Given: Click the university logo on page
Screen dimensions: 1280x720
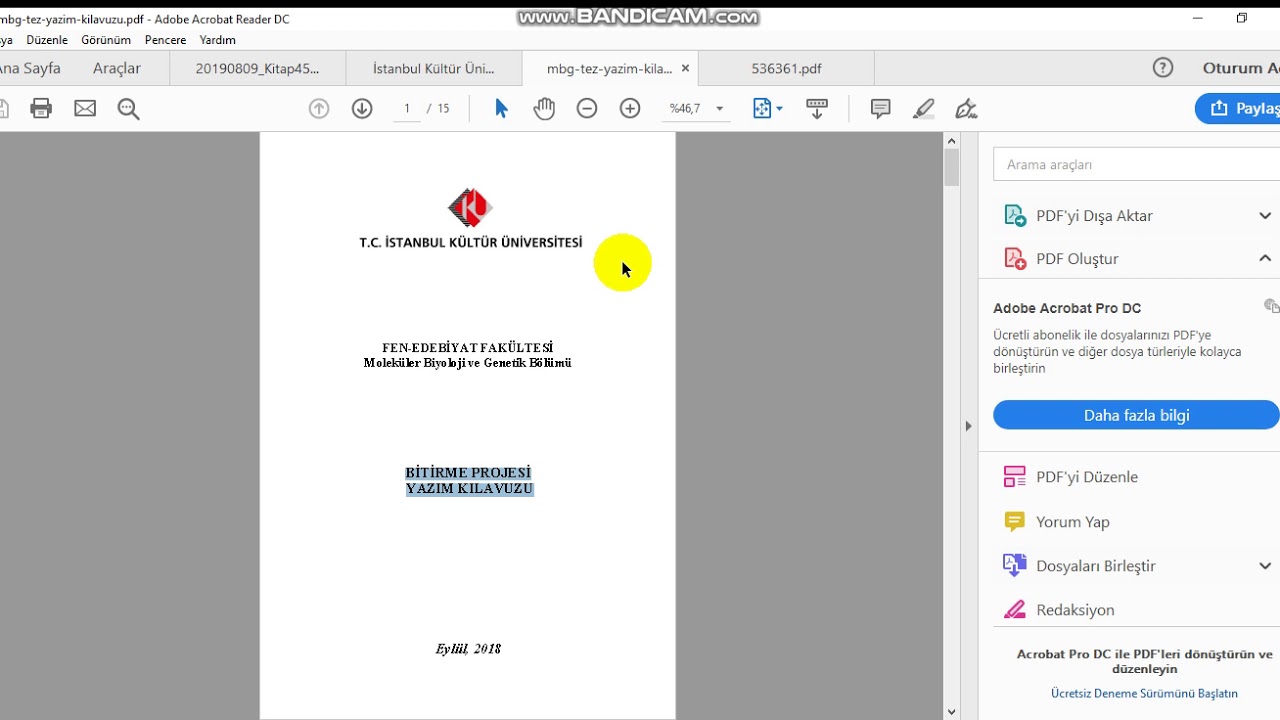Looking at the screenshot, I should tap(470, 208).
